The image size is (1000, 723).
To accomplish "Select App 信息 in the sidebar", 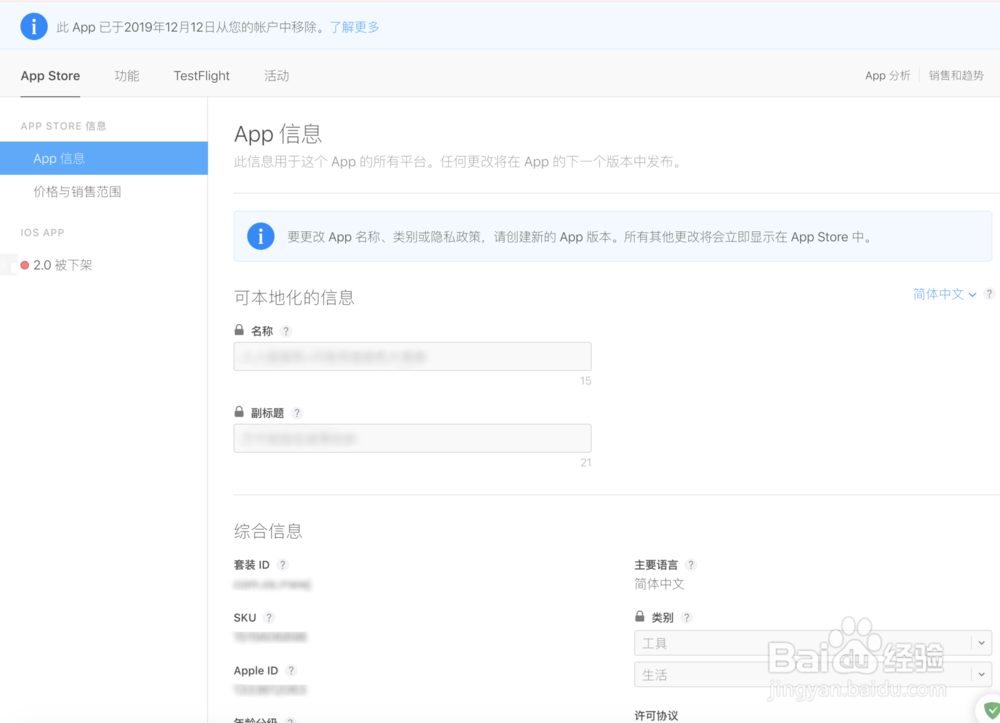I will click(104, 158).
